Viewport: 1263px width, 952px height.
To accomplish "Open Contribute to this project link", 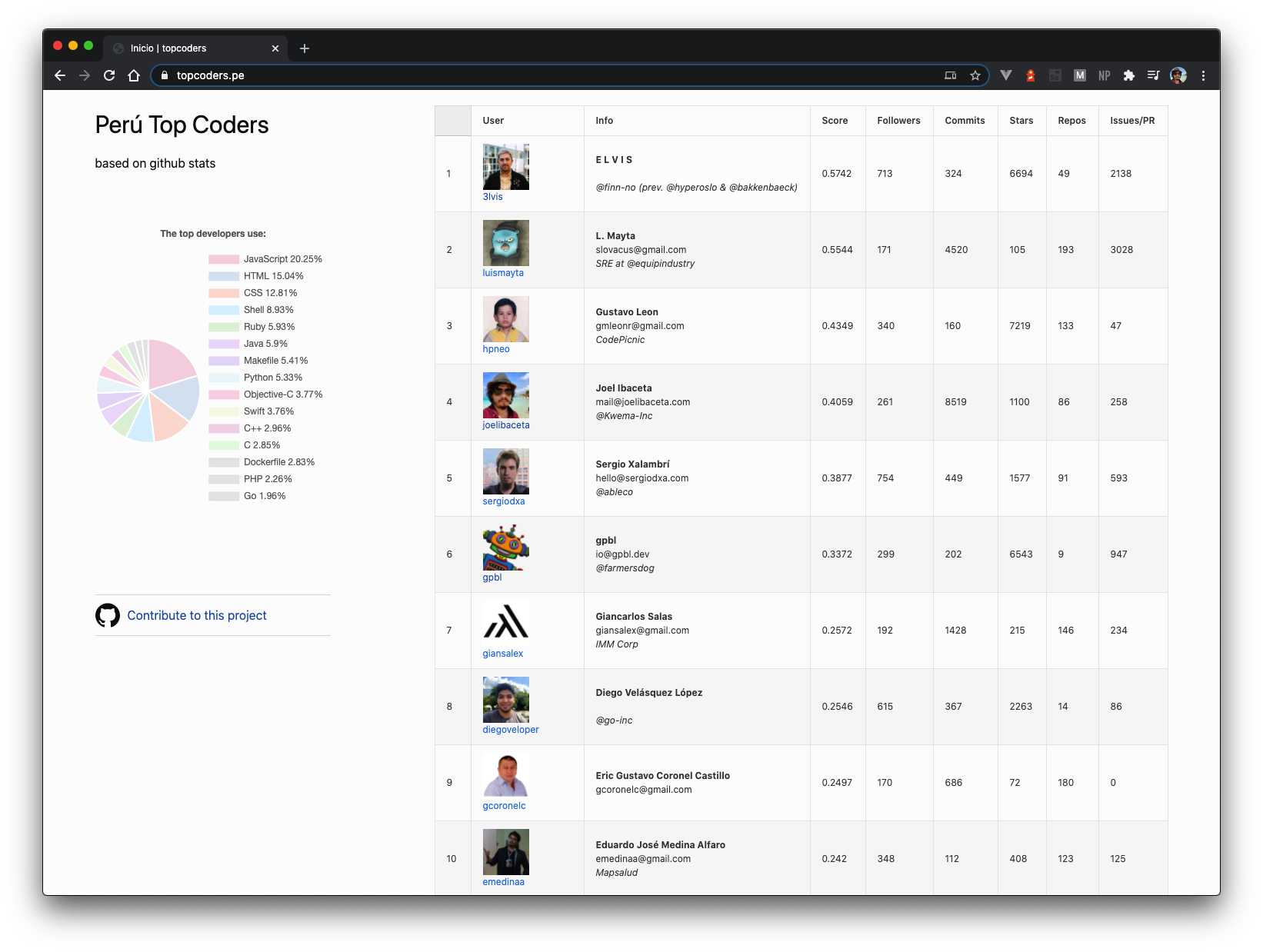I will [x=197, y=615].
